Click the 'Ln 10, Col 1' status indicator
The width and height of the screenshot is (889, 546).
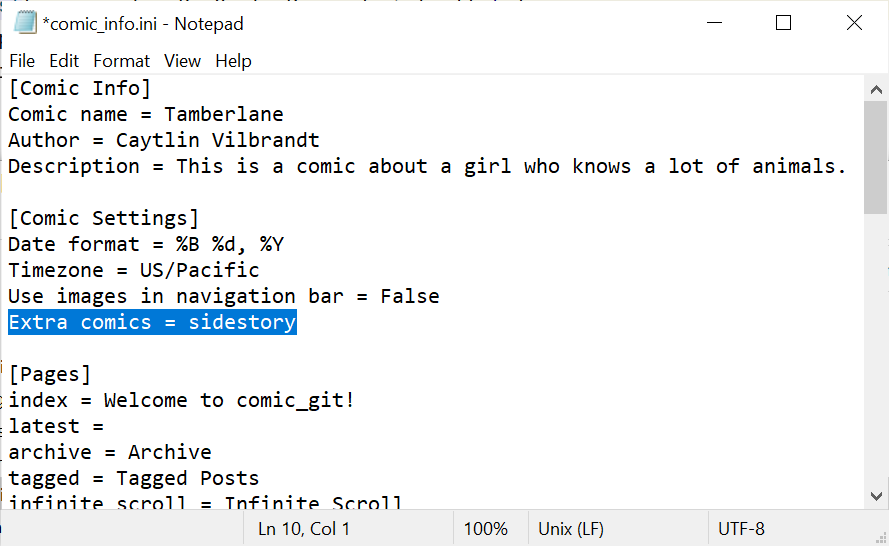pos(304,529)
